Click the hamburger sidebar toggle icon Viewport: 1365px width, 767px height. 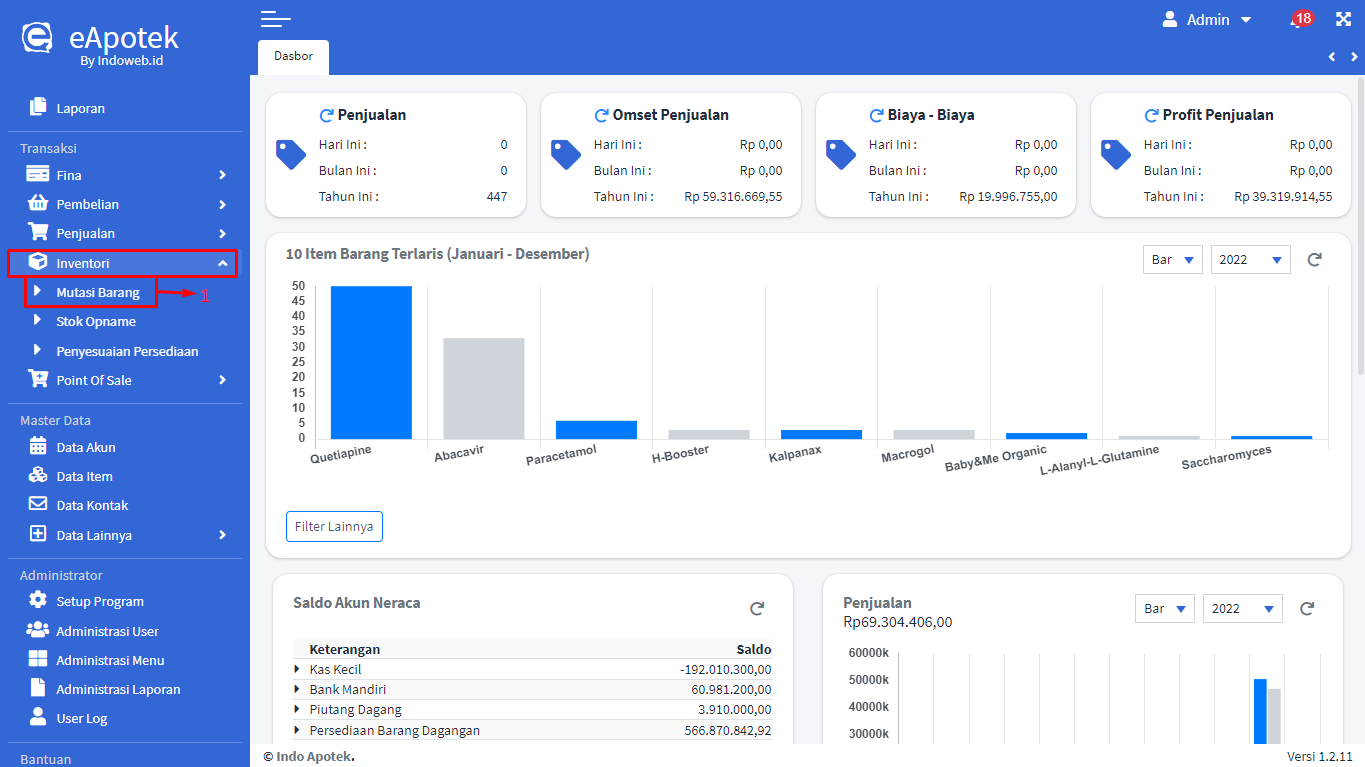click(275, 19)
